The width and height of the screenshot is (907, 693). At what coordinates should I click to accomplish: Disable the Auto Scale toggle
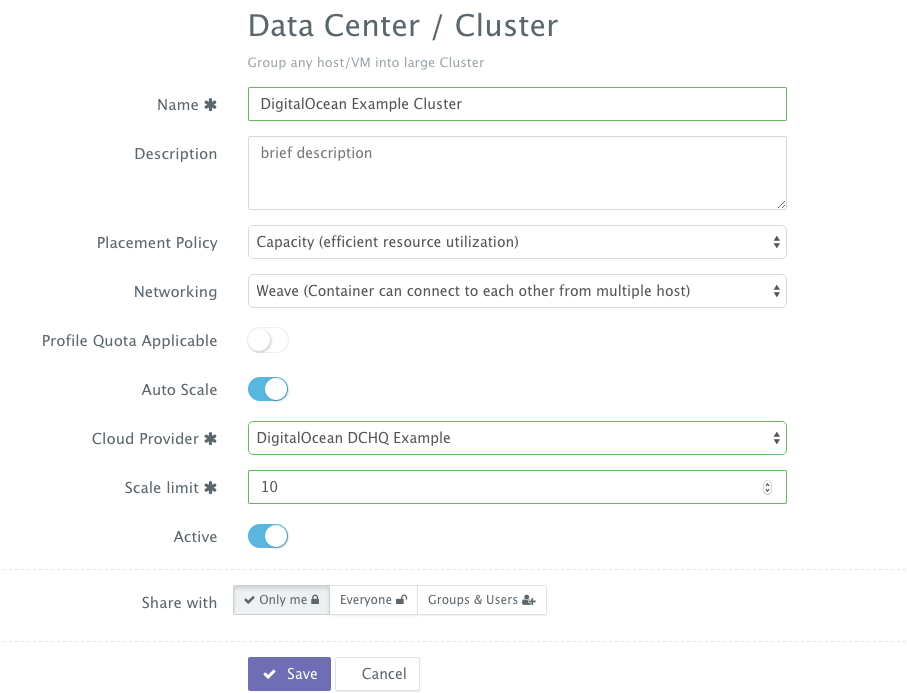point(266,389)
